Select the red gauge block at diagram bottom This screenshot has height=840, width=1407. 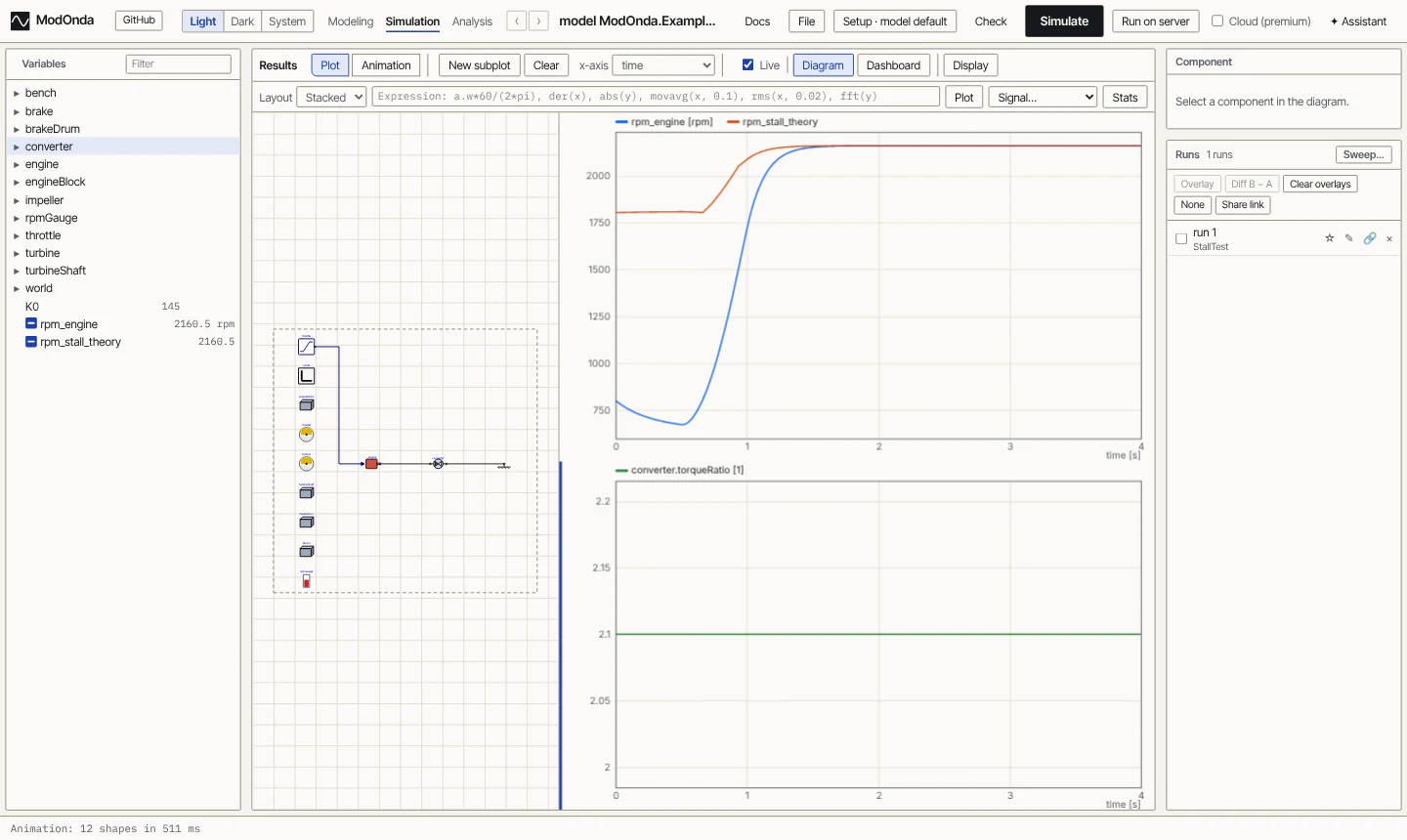click(306, 581)
